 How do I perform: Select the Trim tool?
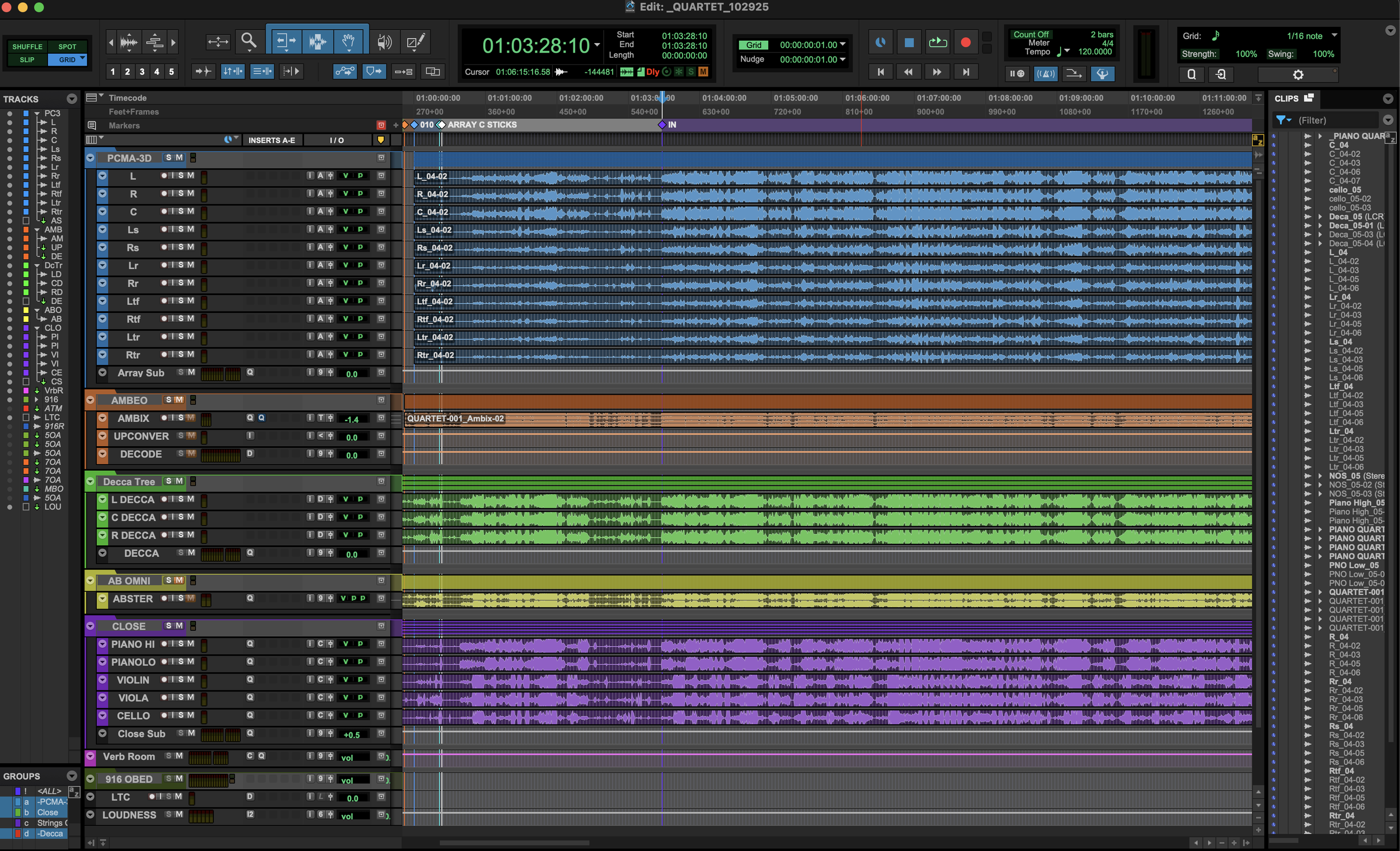pos(284,41)
